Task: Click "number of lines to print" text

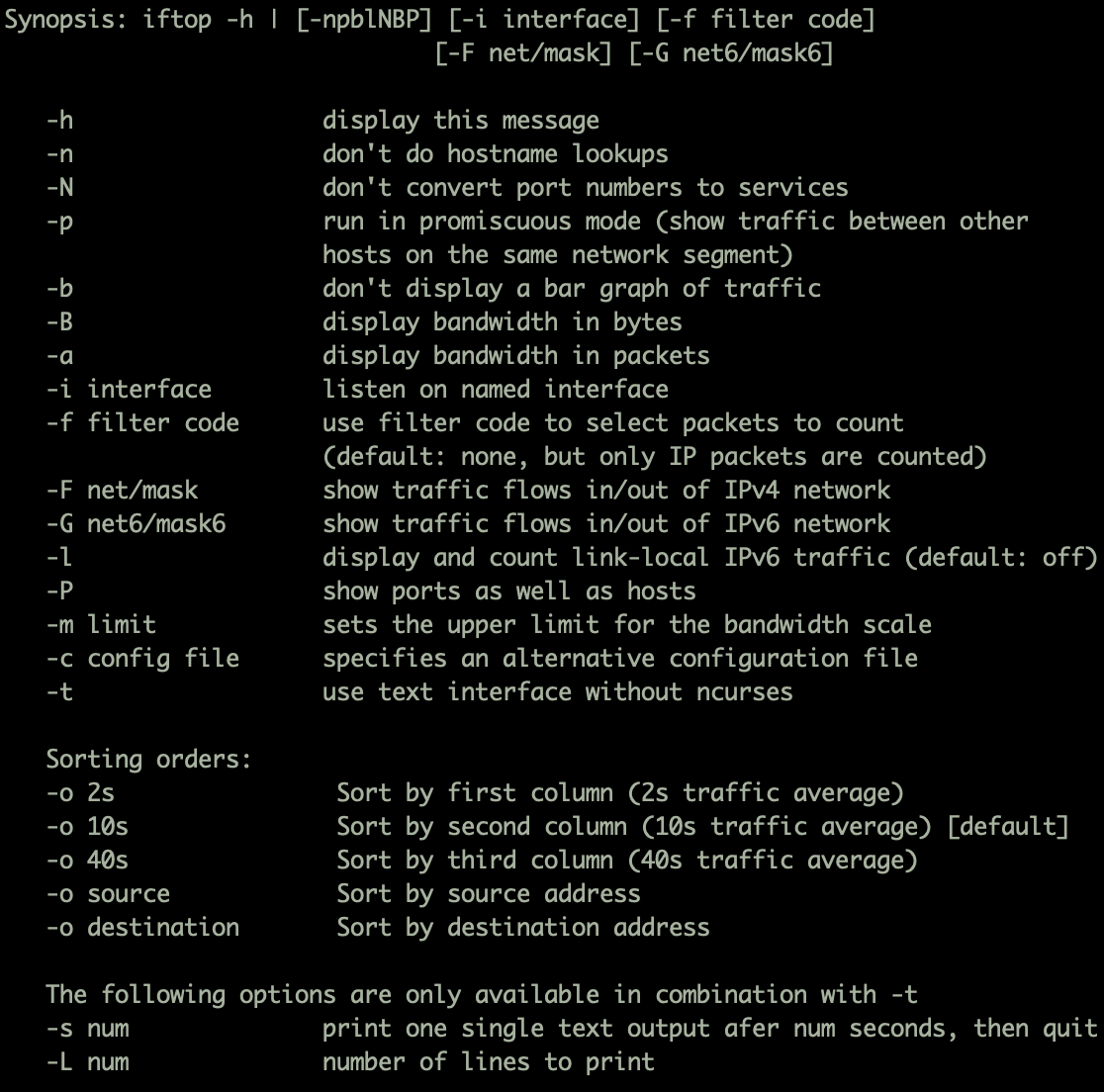Action: [x=489, y=1062]
